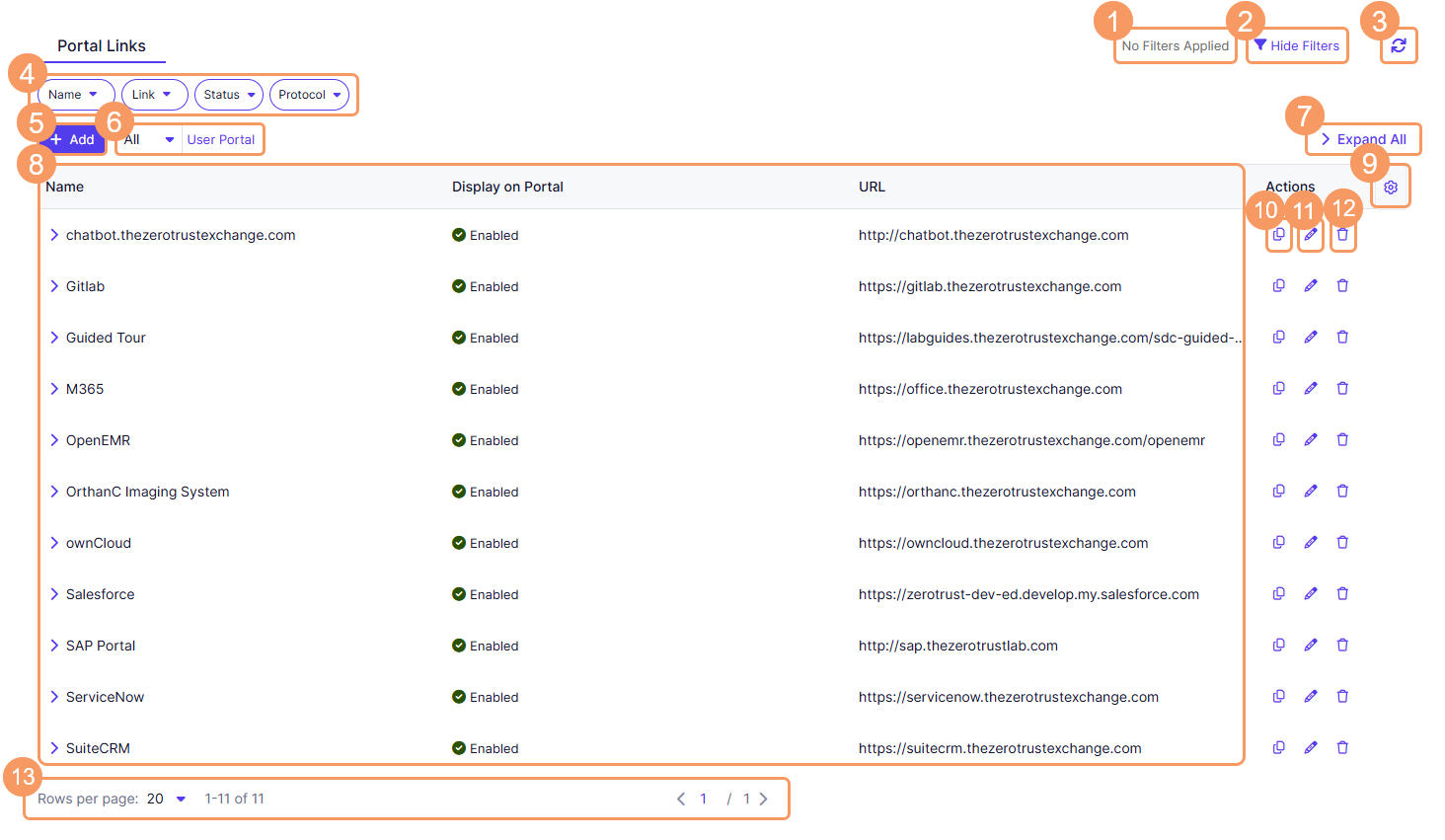Edit the chatbot.thezerotrustexchange.com portal link

(1311, 235)
